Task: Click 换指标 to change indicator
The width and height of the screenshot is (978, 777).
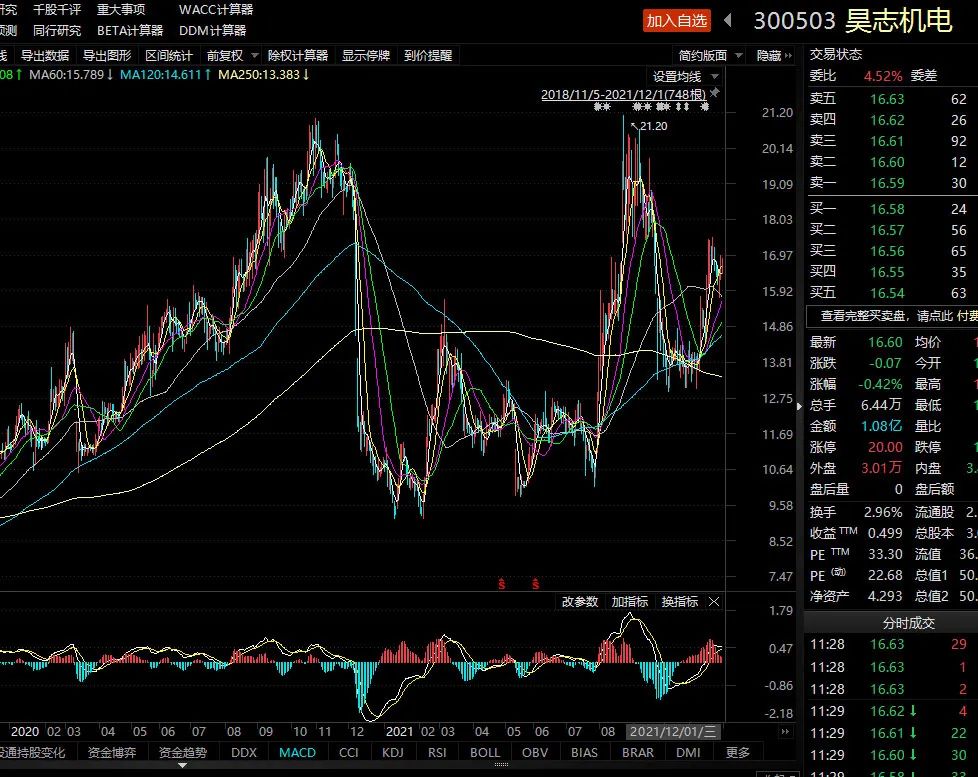Action: tap(680, 602)
